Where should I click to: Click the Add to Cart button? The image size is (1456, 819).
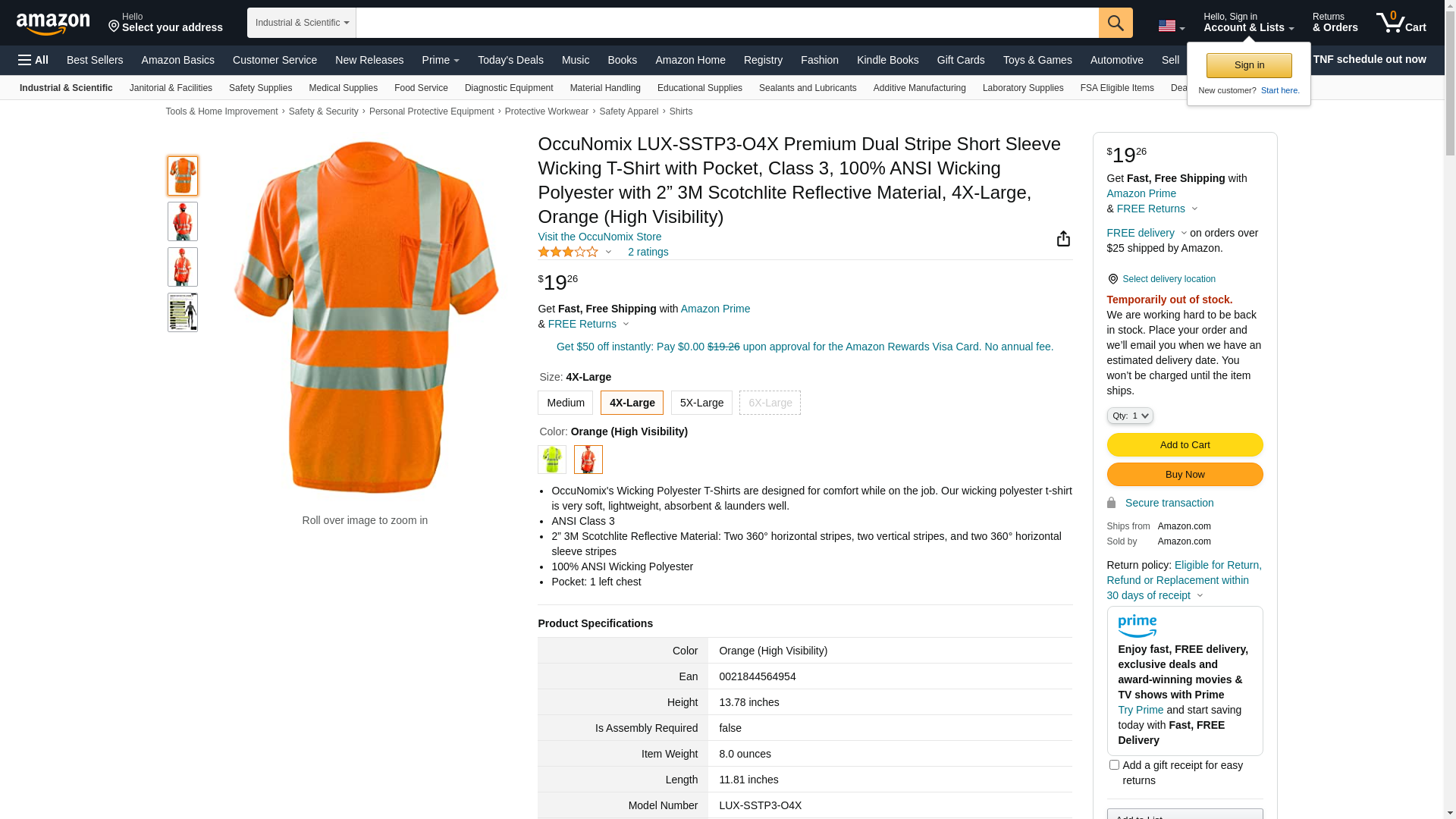click(x=1185, y=444)
